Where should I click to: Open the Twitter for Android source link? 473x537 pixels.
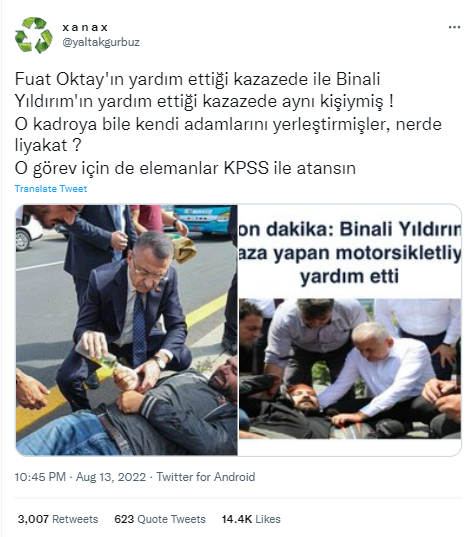(x=206, y=477)
